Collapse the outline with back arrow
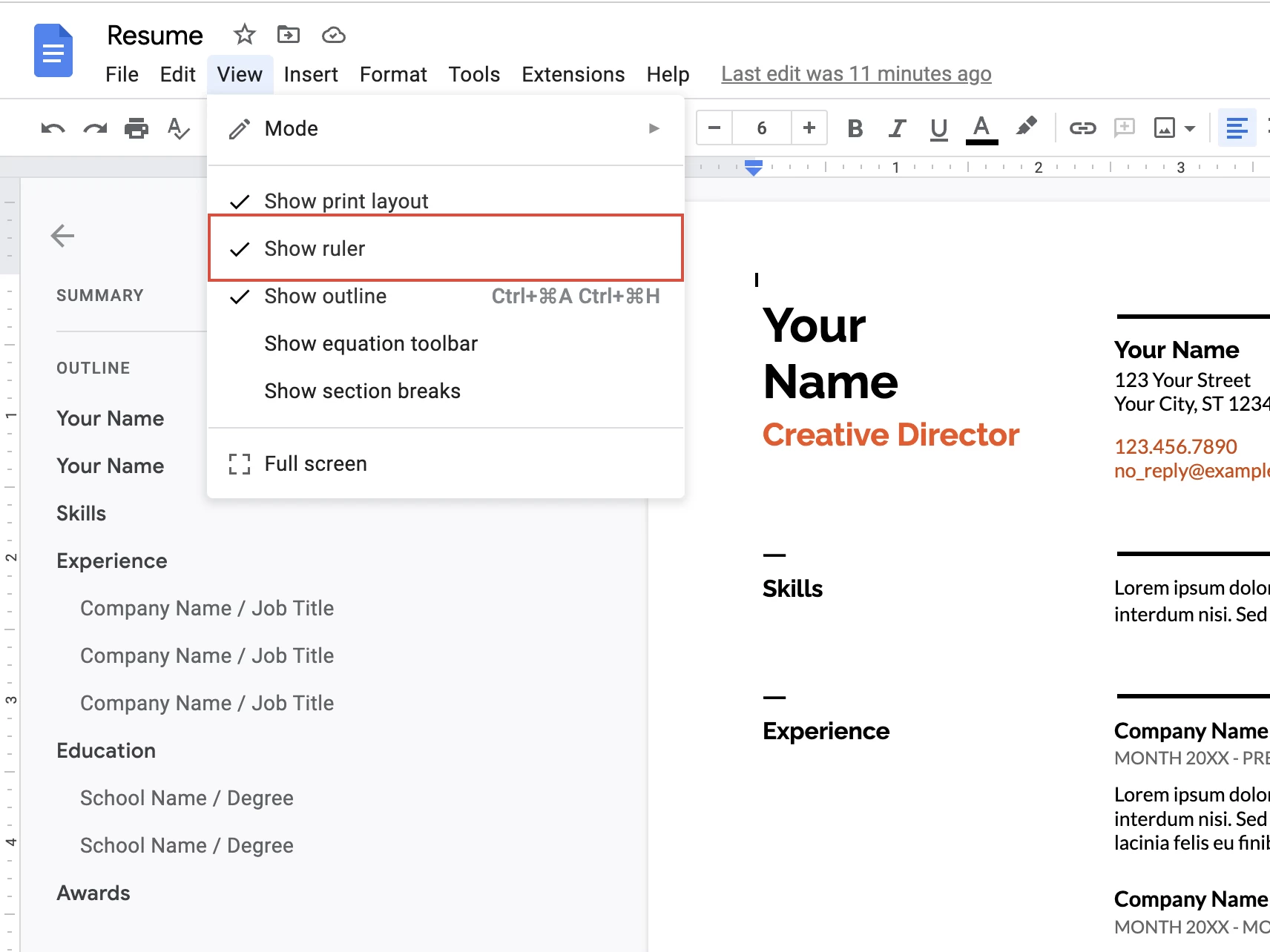Screen dimensions: 1270x952 coord(62,236)
